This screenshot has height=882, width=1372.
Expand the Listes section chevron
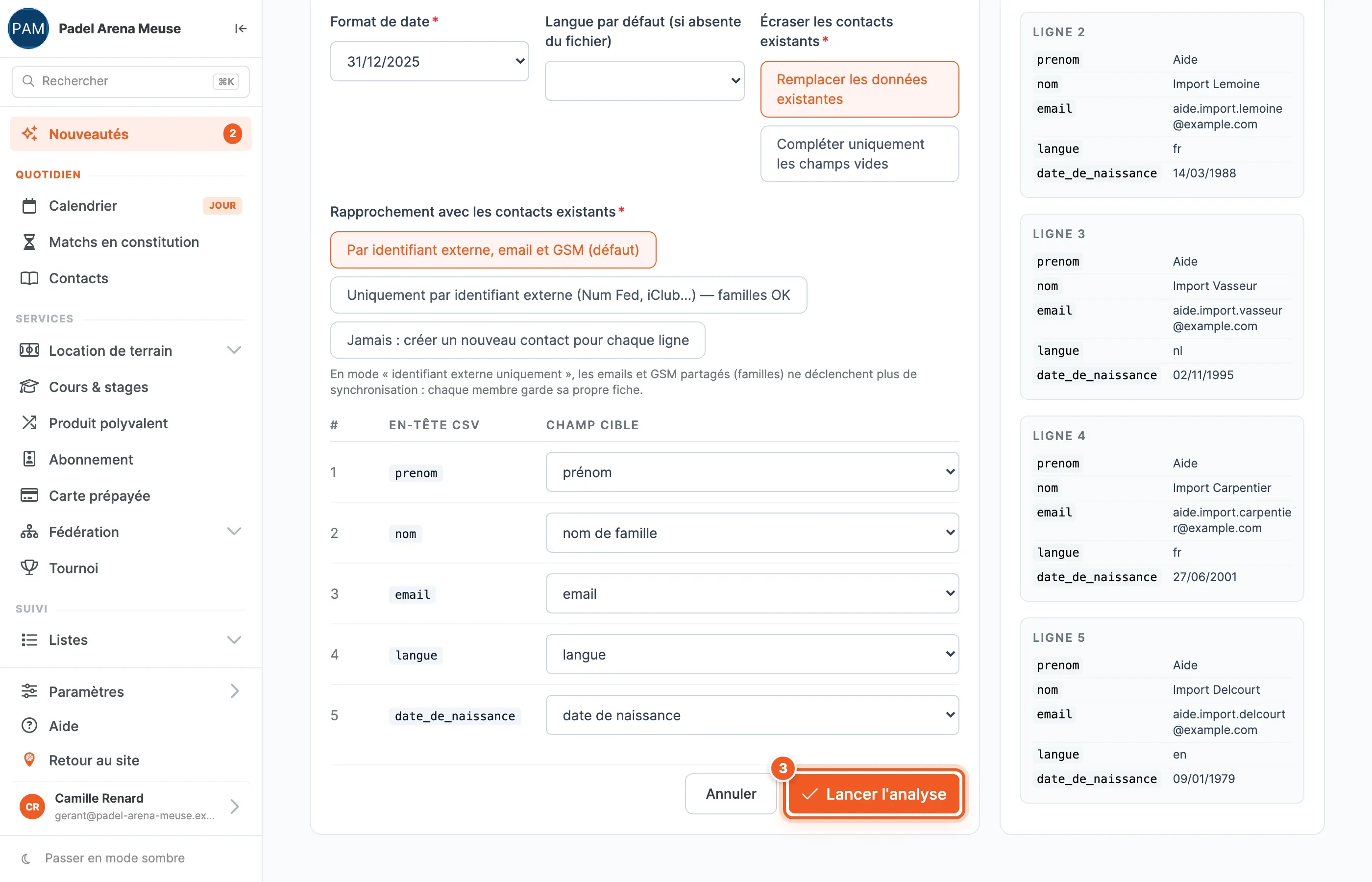(234, 640)
